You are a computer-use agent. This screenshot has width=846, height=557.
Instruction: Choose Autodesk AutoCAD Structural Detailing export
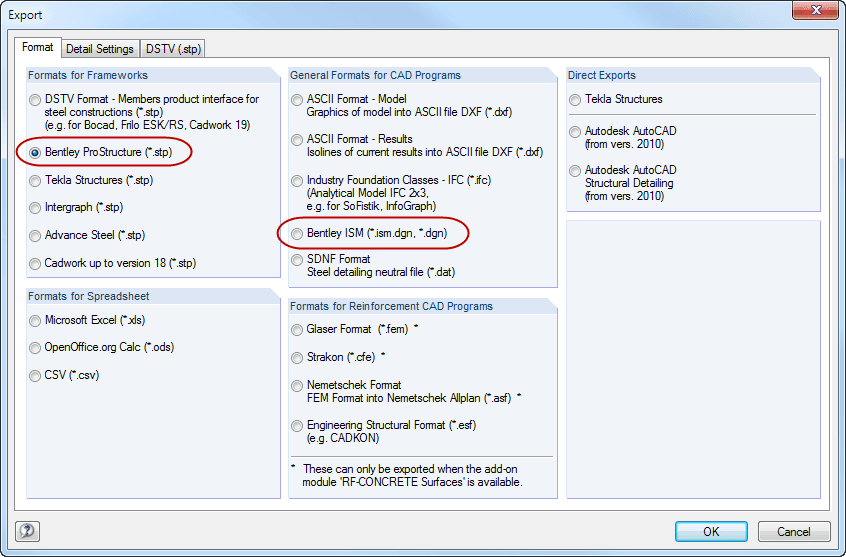pos(575,171)
